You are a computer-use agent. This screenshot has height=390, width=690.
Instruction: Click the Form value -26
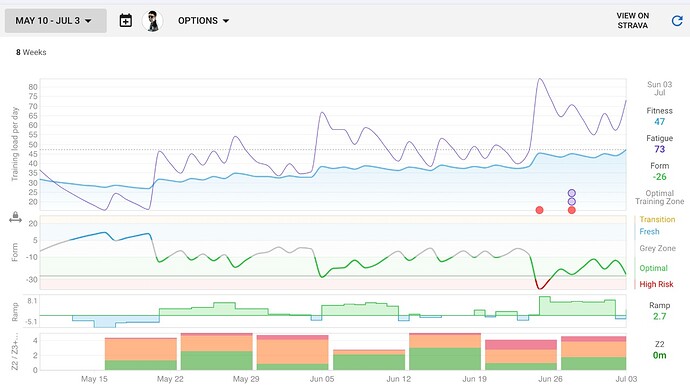tap(659, 177)
